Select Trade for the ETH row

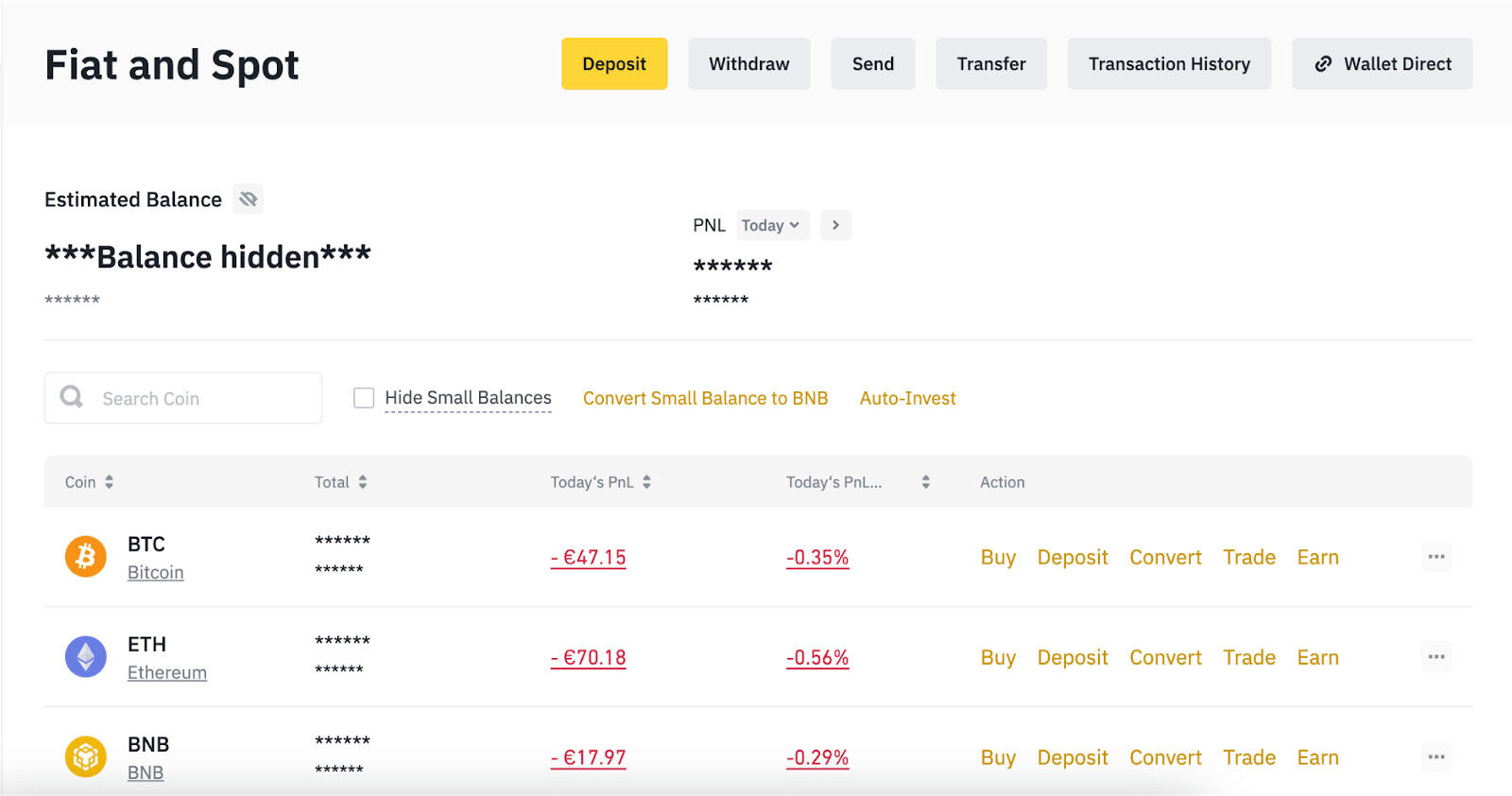tap(1248, 657)
